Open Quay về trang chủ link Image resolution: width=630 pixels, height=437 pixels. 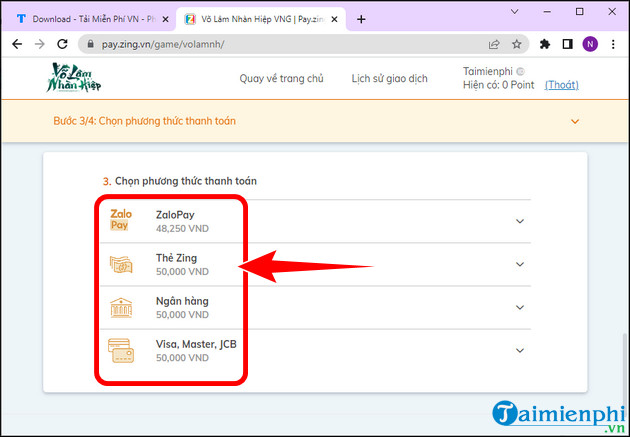tap(281, 78)
